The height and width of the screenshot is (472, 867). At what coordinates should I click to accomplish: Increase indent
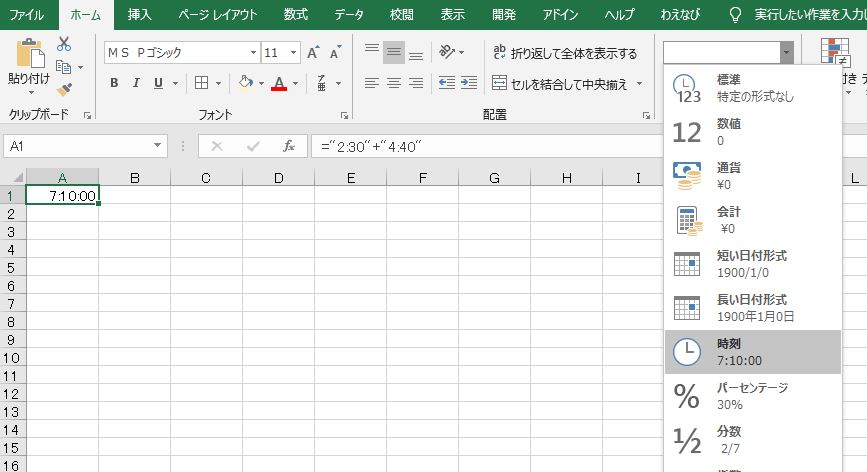[469, 83]
